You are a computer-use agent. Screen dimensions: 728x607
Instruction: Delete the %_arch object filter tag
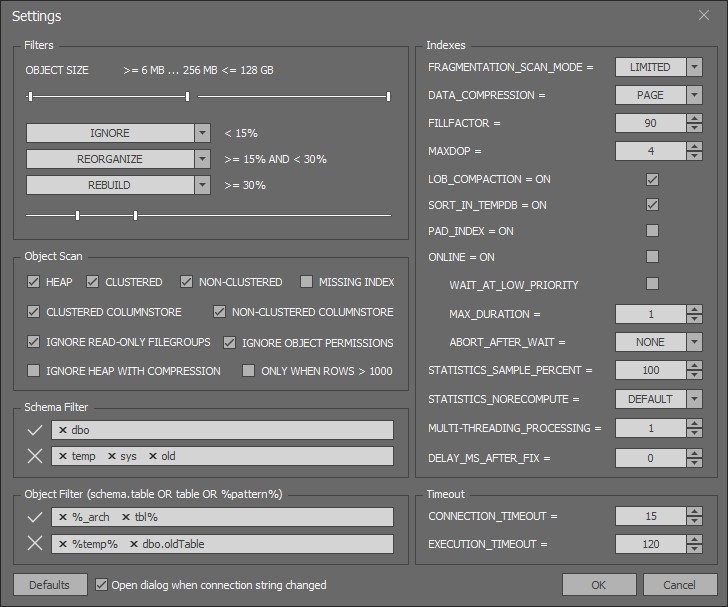[x=63, y=517]
